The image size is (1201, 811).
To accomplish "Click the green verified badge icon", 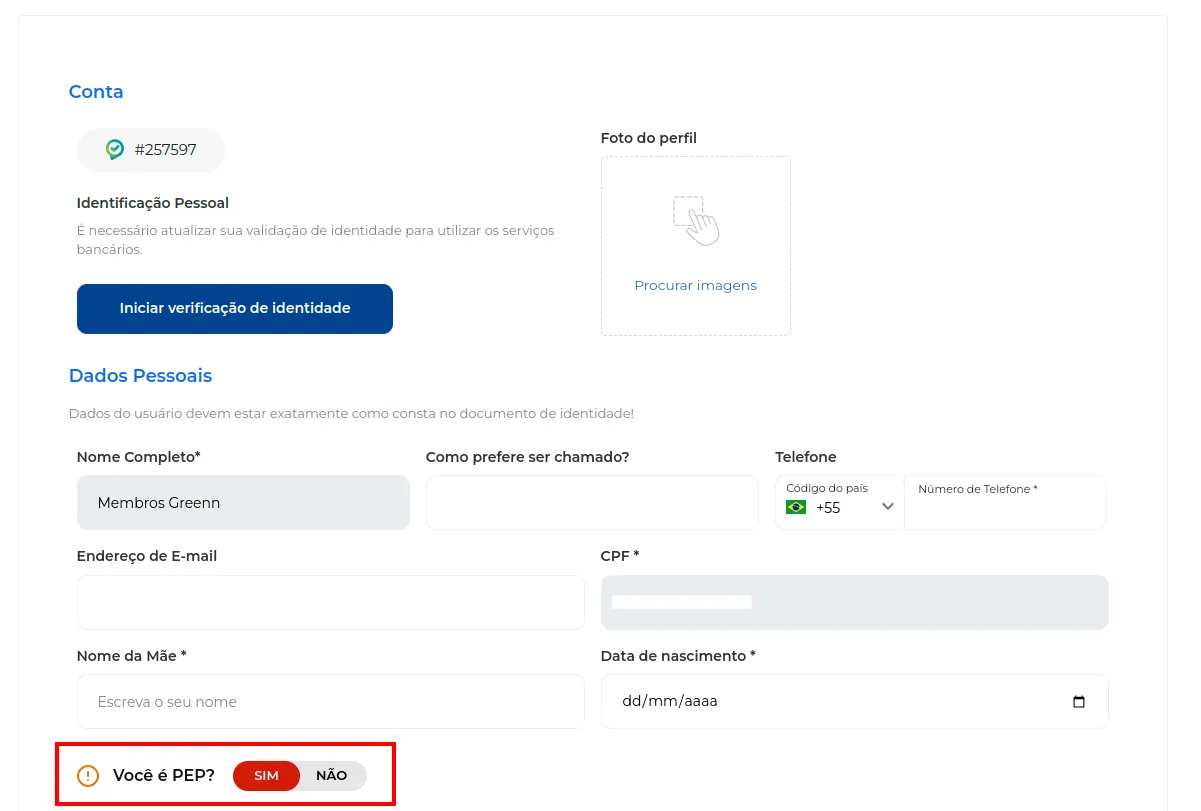I will (x=115, y=150).
